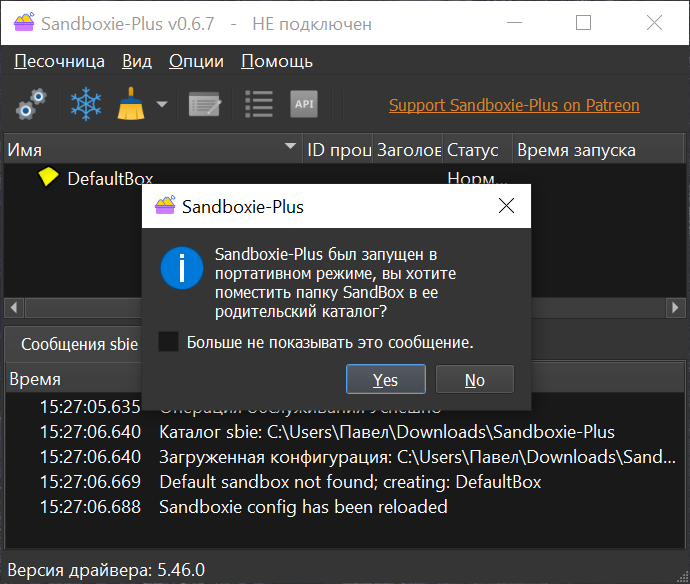Close the Sandboxie-Plus main window

pos(654,22)
